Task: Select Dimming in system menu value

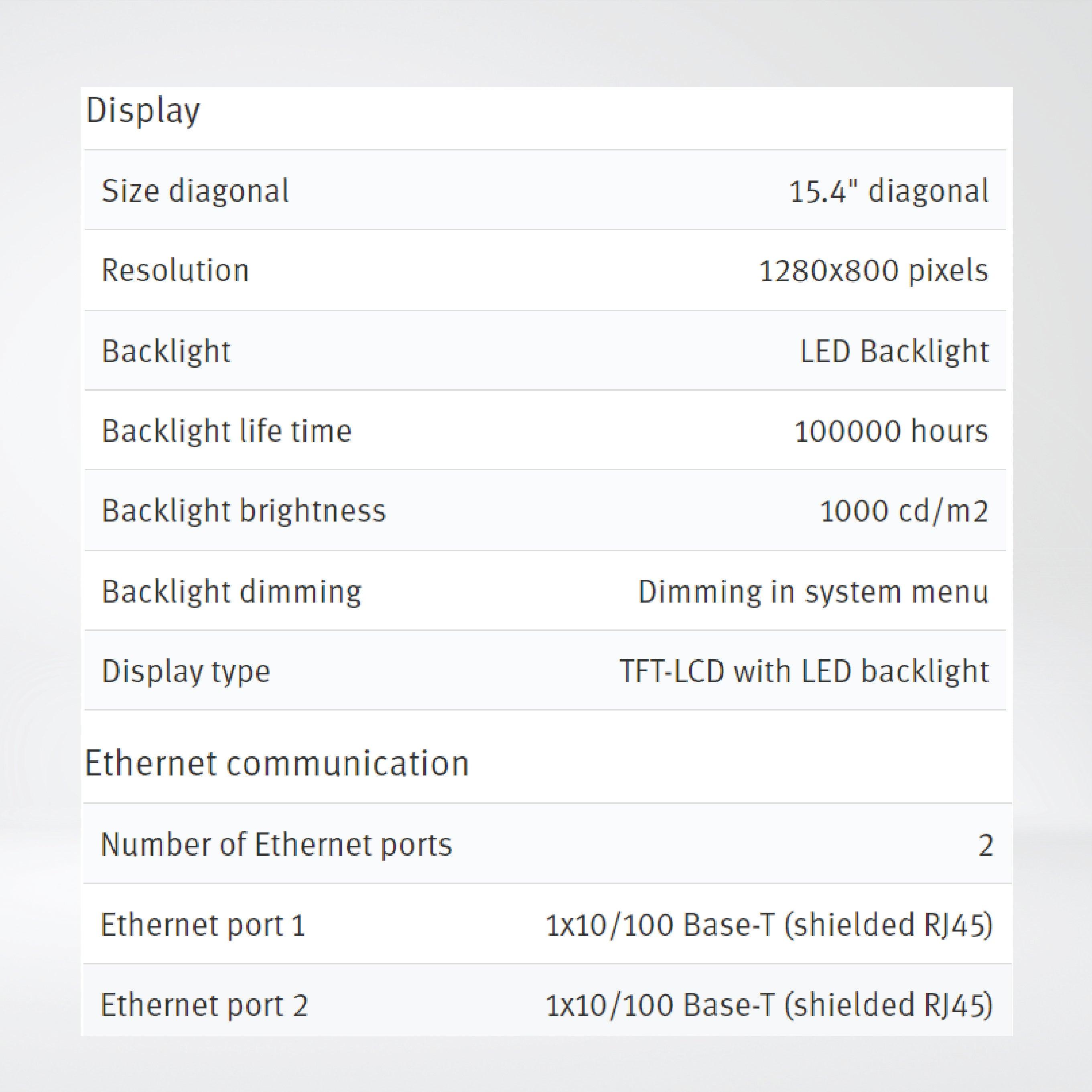Action: (x=812, y=591)
